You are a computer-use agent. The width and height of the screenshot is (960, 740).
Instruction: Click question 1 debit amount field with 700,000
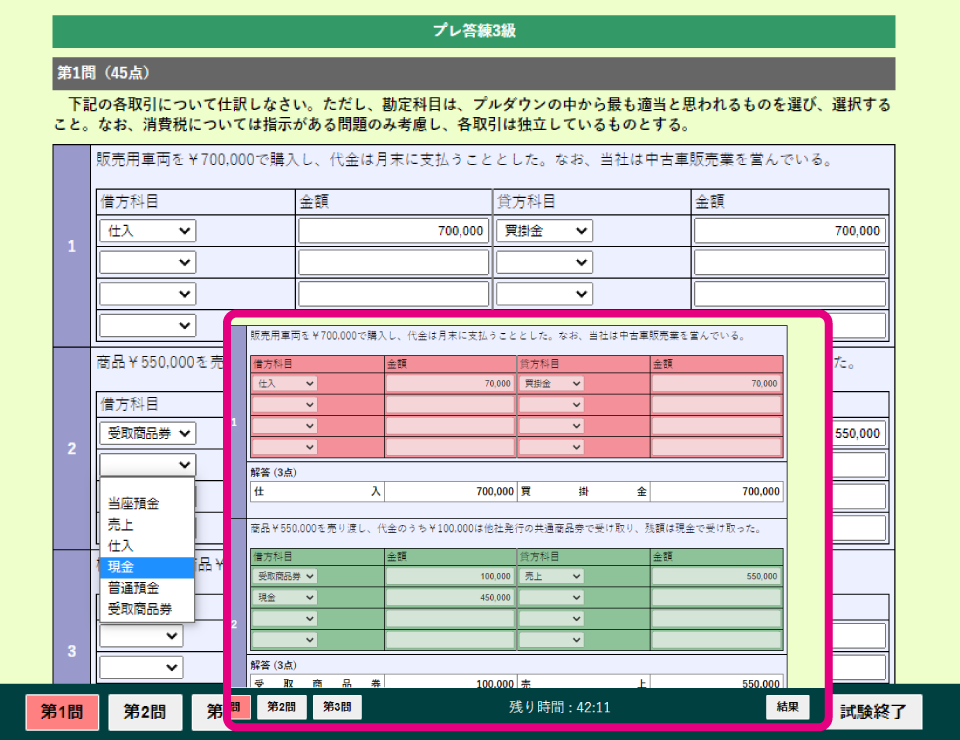(x=393, y=231)
